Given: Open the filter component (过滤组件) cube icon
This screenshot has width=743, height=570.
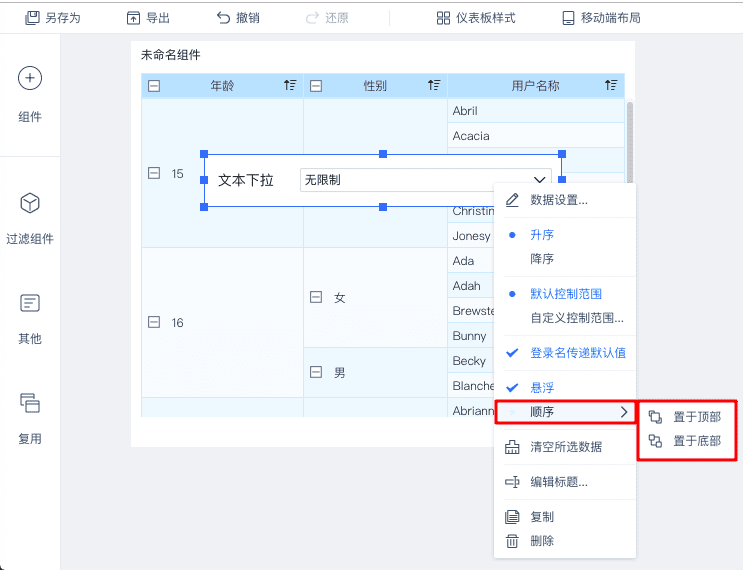Looking at the screenshot, I should 30,203.
